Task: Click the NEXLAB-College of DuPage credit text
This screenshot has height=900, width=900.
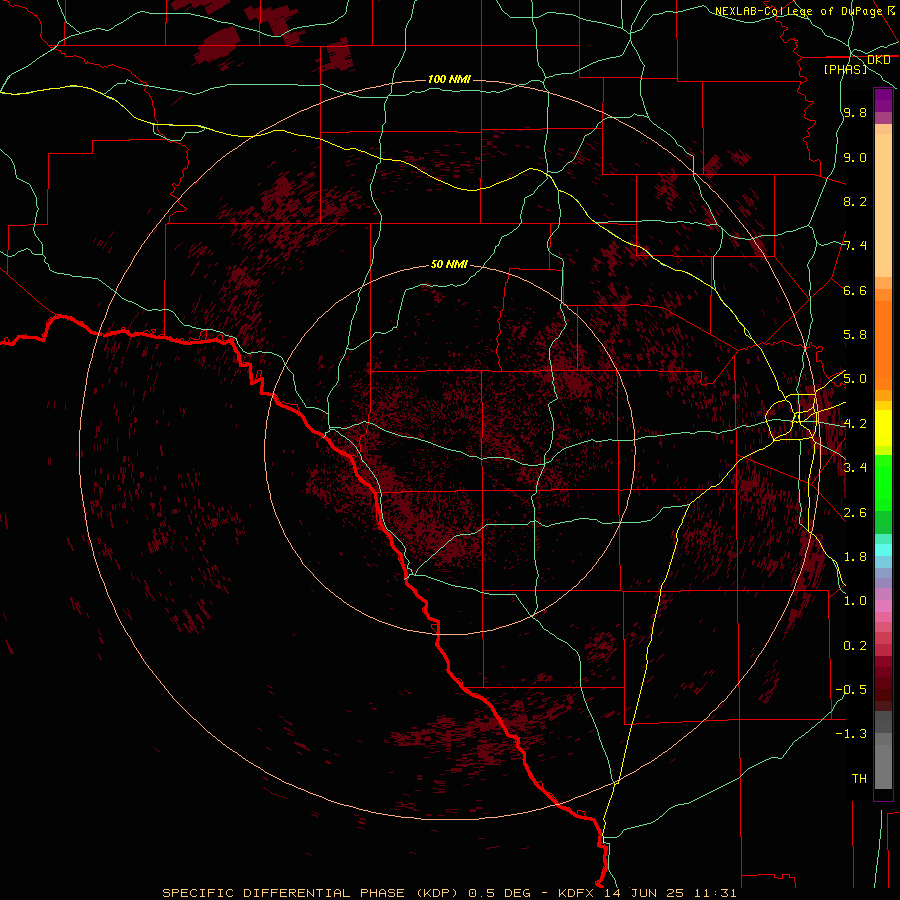Action: (798, 11)
